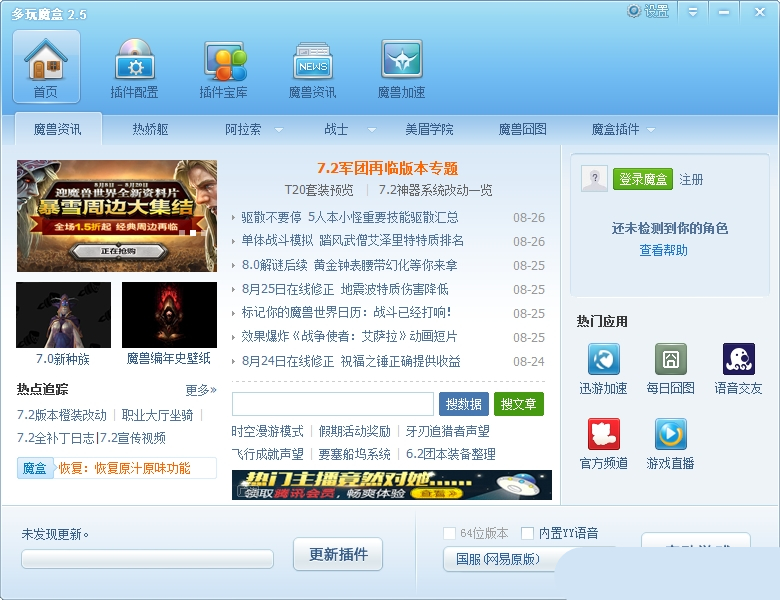Expand the 阿拉索 tab dropdown arrow
The height and width of the screenshot is (600, 780).
tap(279, 130)
